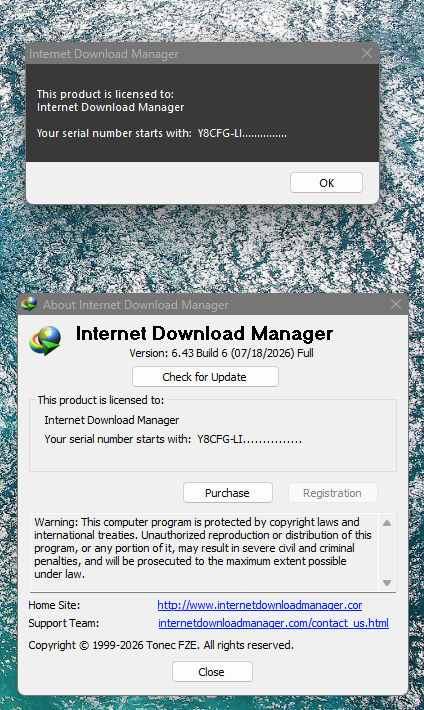Click the large IDM globe logo

tap(45, 341)
